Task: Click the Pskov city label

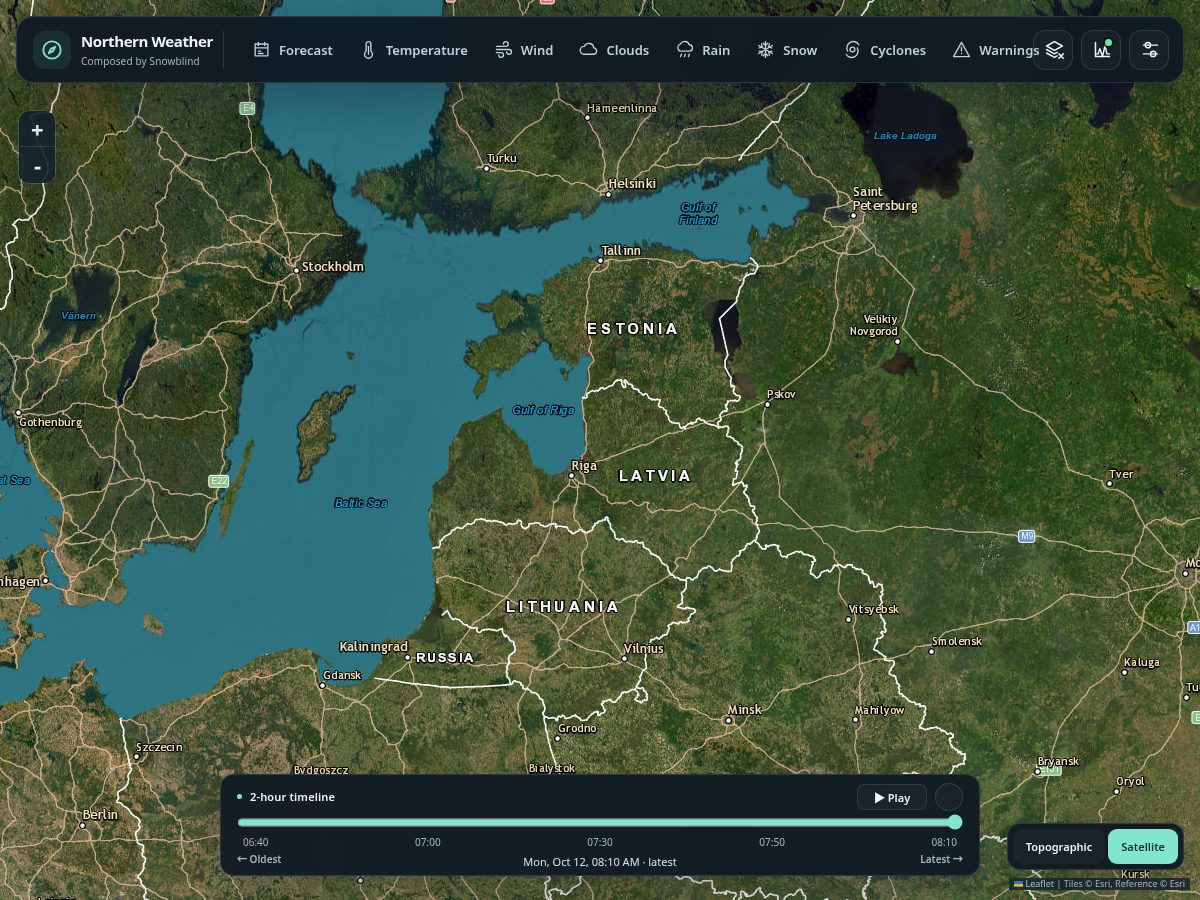Action: point(781,394)
